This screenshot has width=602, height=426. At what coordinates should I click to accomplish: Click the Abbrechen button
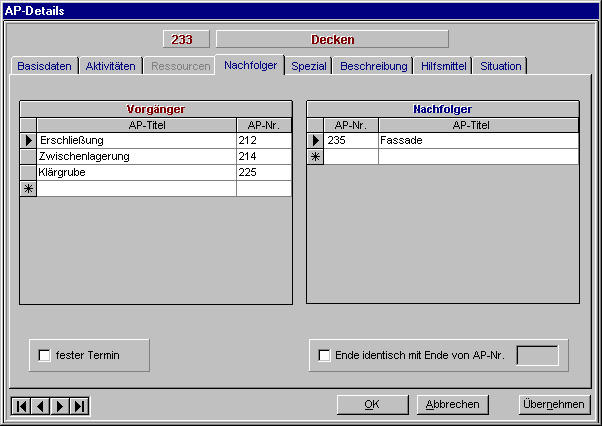tap(453, 404)
